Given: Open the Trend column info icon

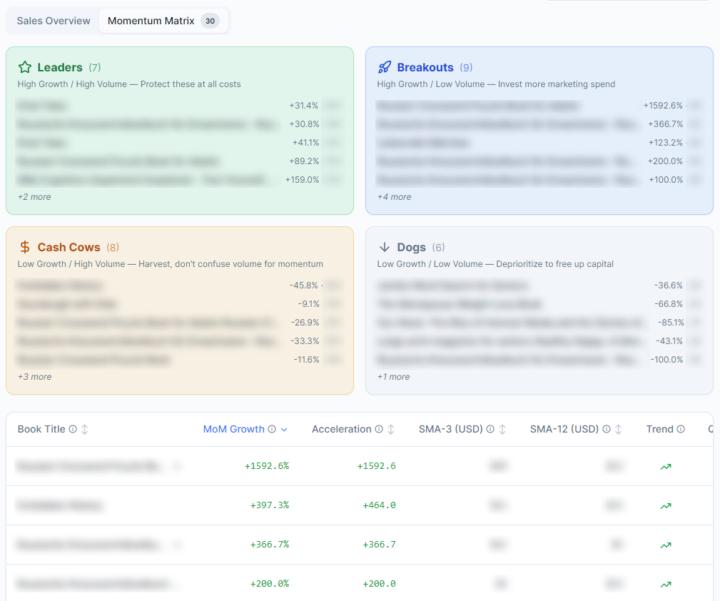Looking at the screenshot, I should (681, 429).
